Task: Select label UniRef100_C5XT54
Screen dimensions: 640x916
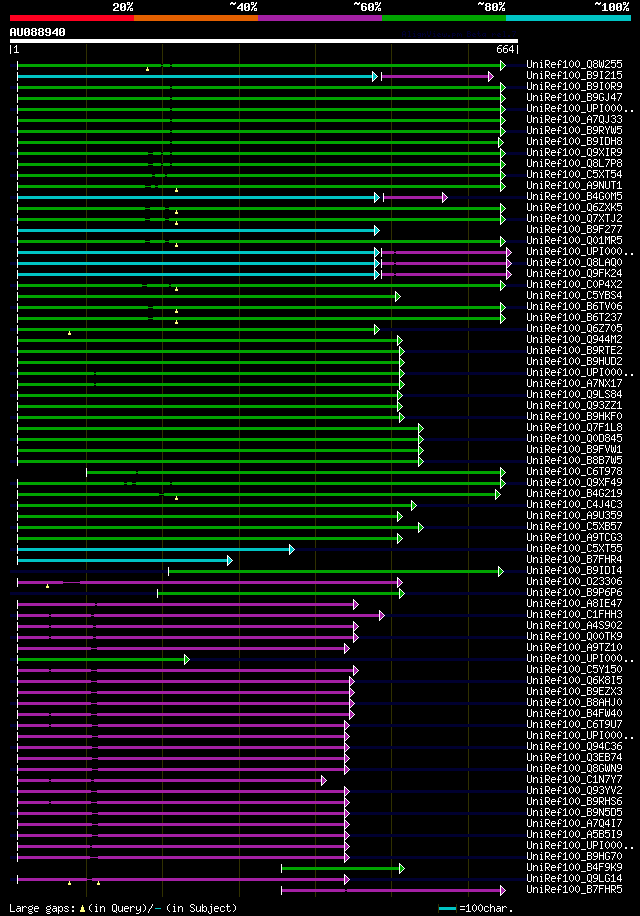Action: 574,175
